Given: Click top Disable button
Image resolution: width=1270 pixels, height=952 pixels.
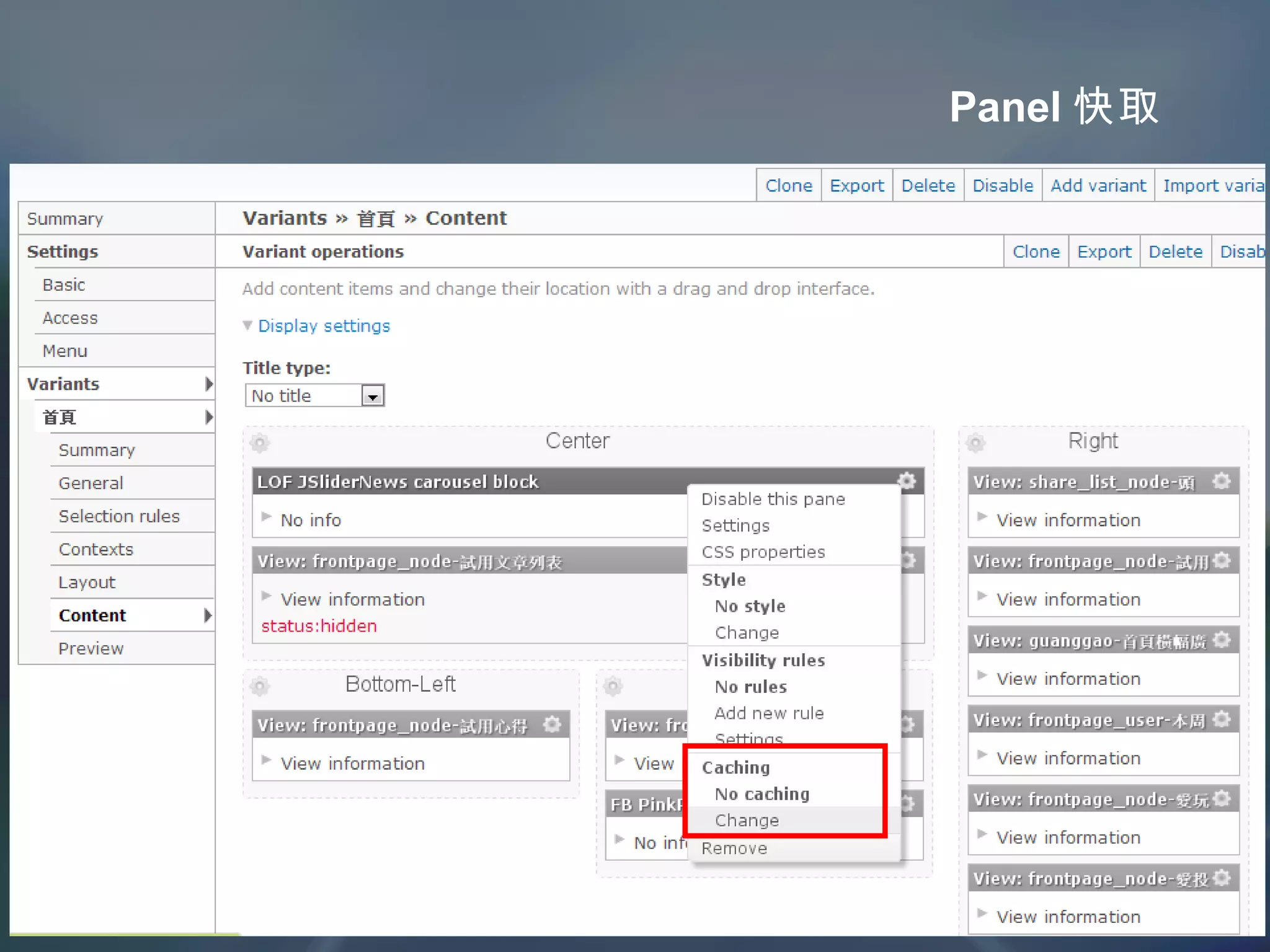Looking at the screenshot, I should [1003, 185].
